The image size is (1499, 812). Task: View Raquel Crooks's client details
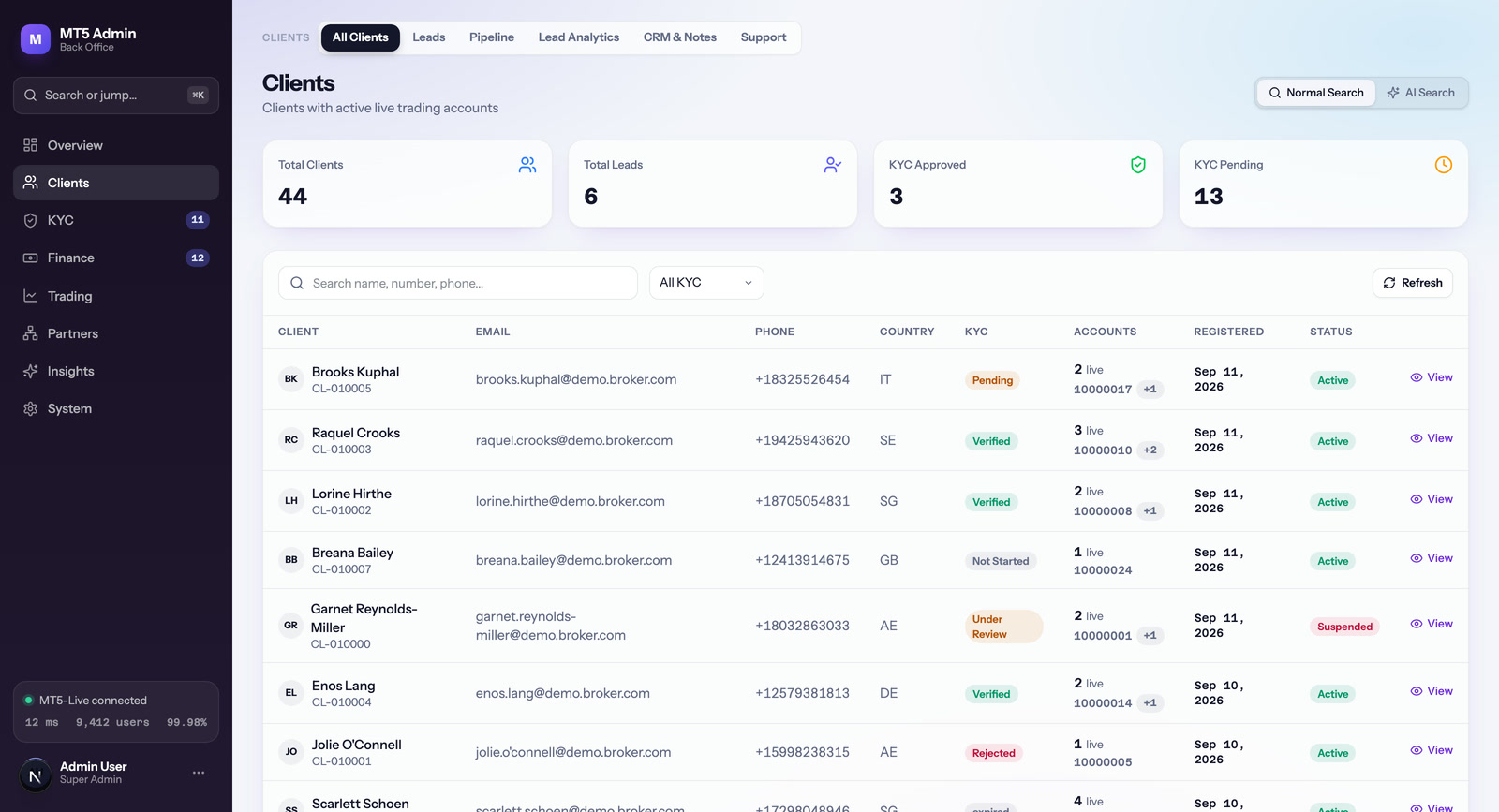(1432, 438)
